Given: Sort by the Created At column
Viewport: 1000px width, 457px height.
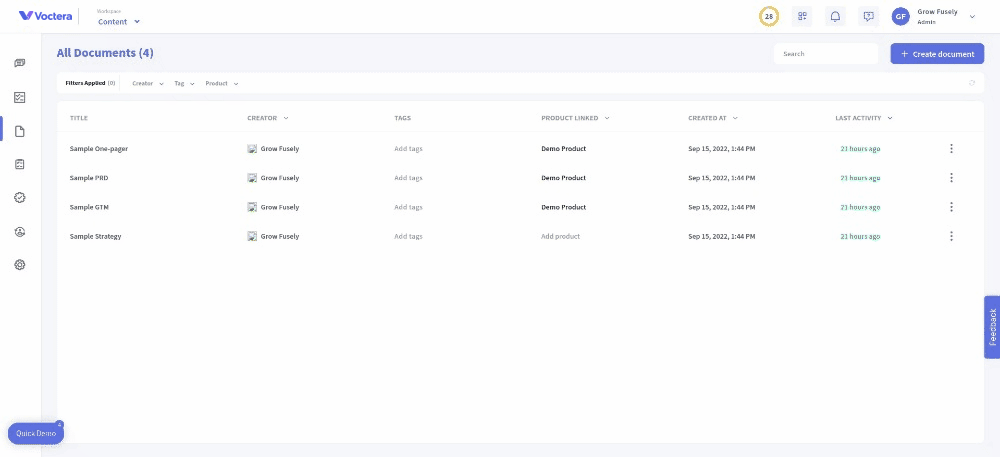Looking at the screenshot, I should (x=713, y=118).
